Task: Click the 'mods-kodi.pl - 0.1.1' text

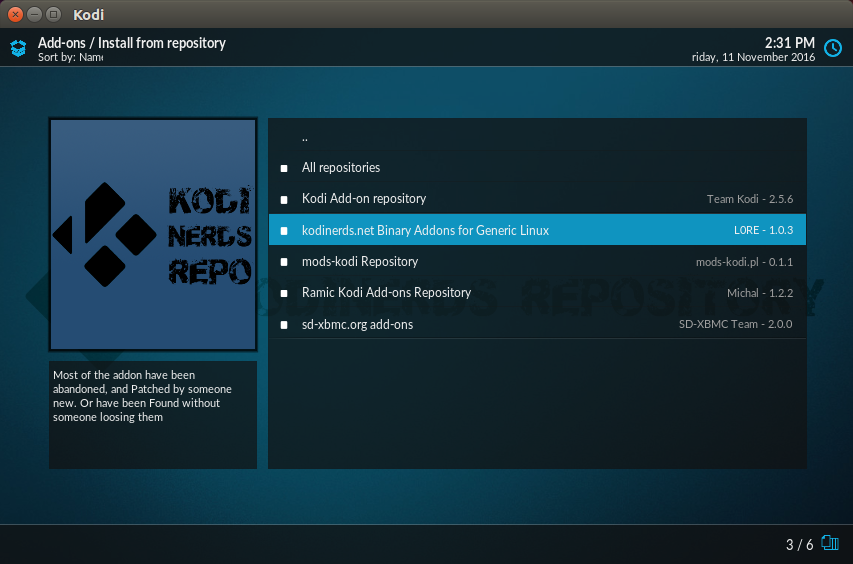Action: tap(744, 262)
